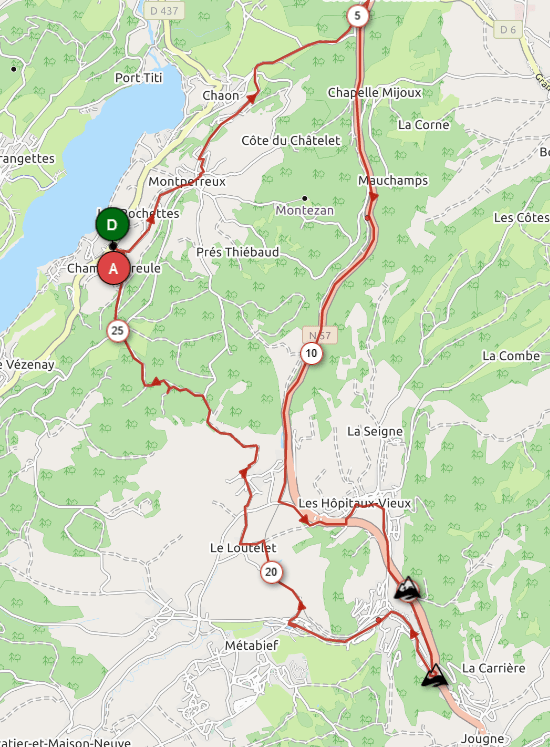Click the D 437 road shield
550x747 pixels.
[x=164, y=10]
